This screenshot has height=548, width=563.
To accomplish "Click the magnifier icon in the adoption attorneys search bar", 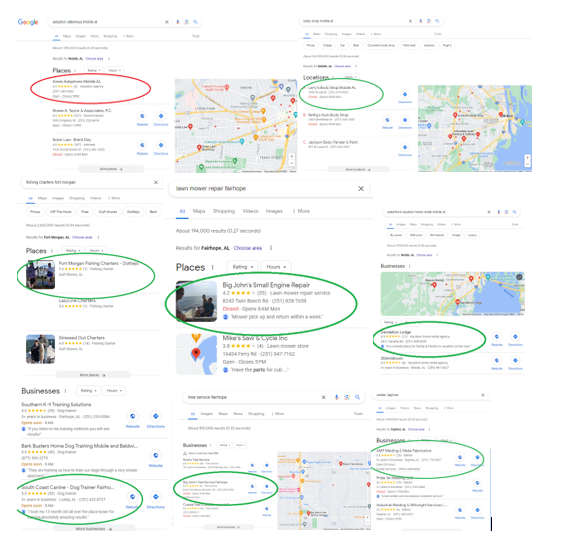I will pos(195,22).
